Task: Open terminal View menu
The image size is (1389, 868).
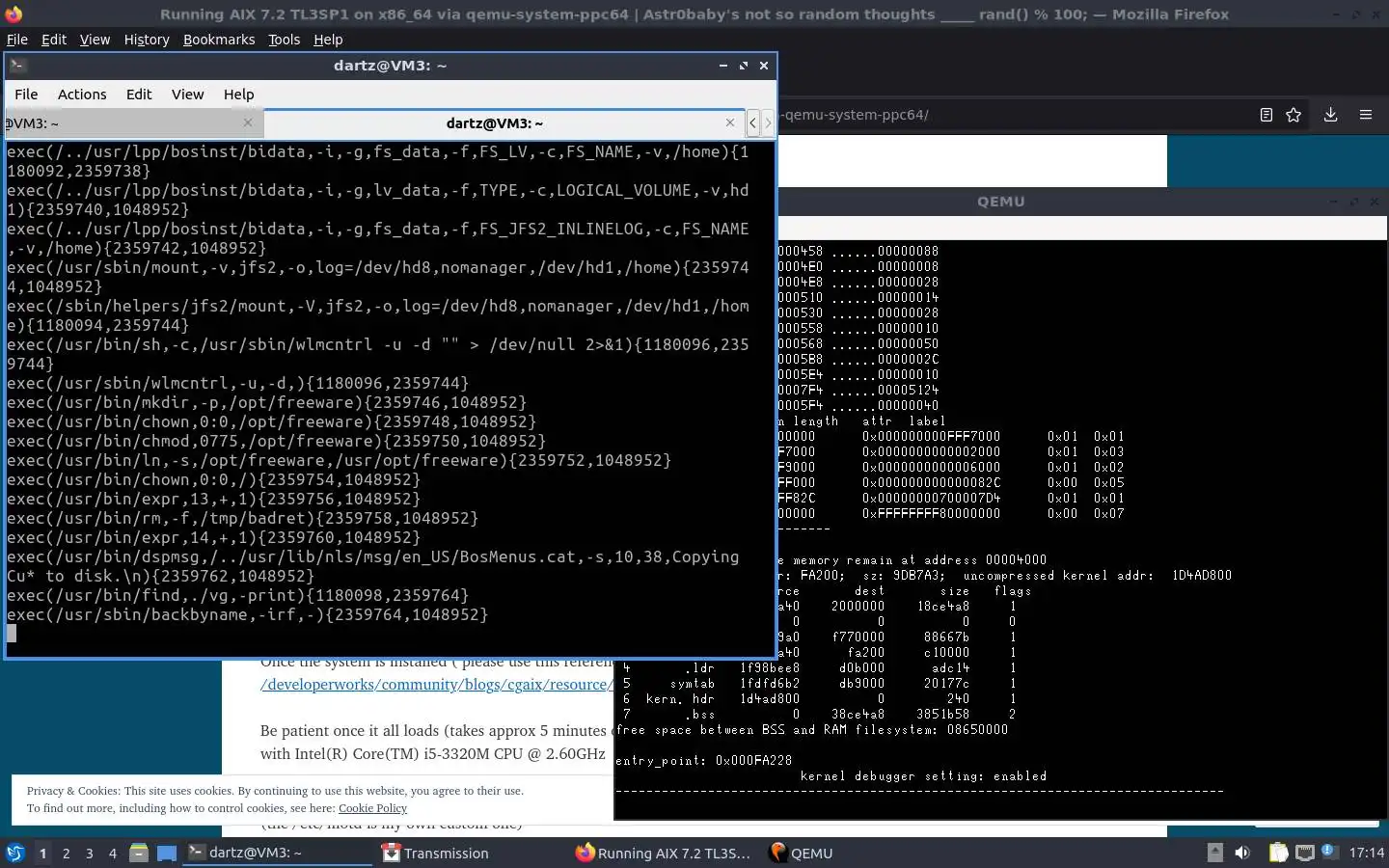Action: 187,95
